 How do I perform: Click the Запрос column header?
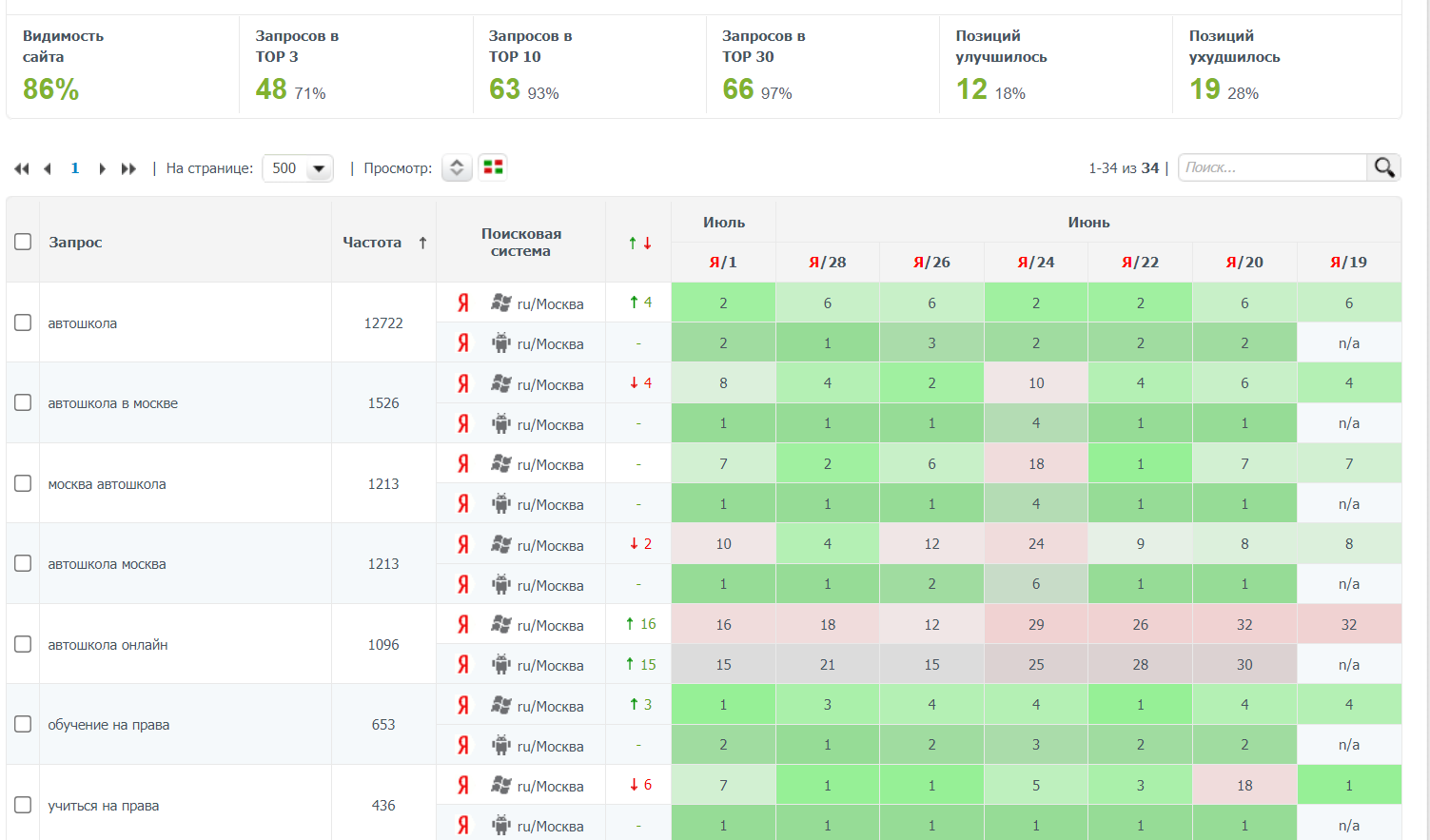(x=75, y=243)
